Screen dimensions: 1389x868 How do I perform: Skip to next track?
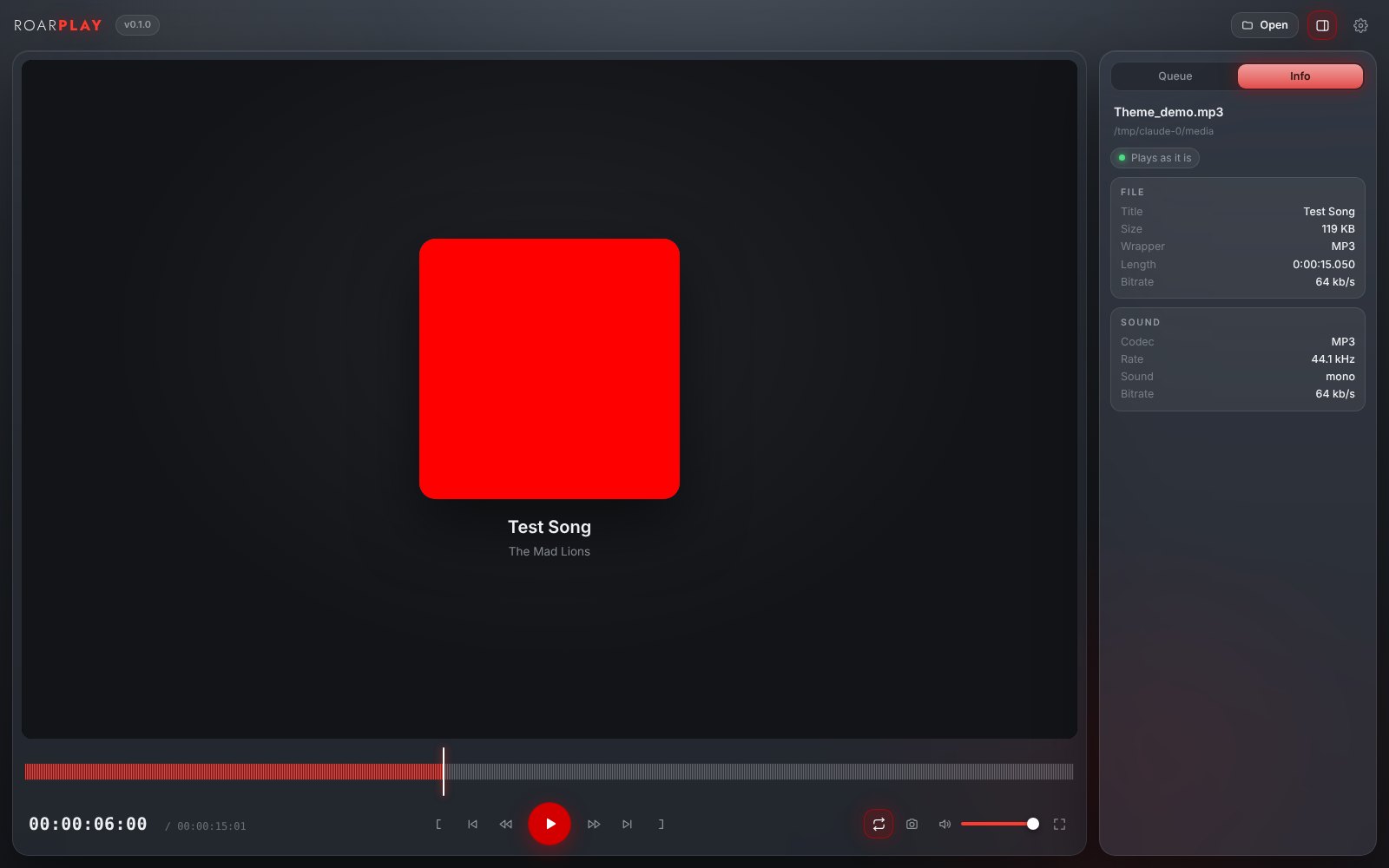pyautogui.click(x=627, y=824)
